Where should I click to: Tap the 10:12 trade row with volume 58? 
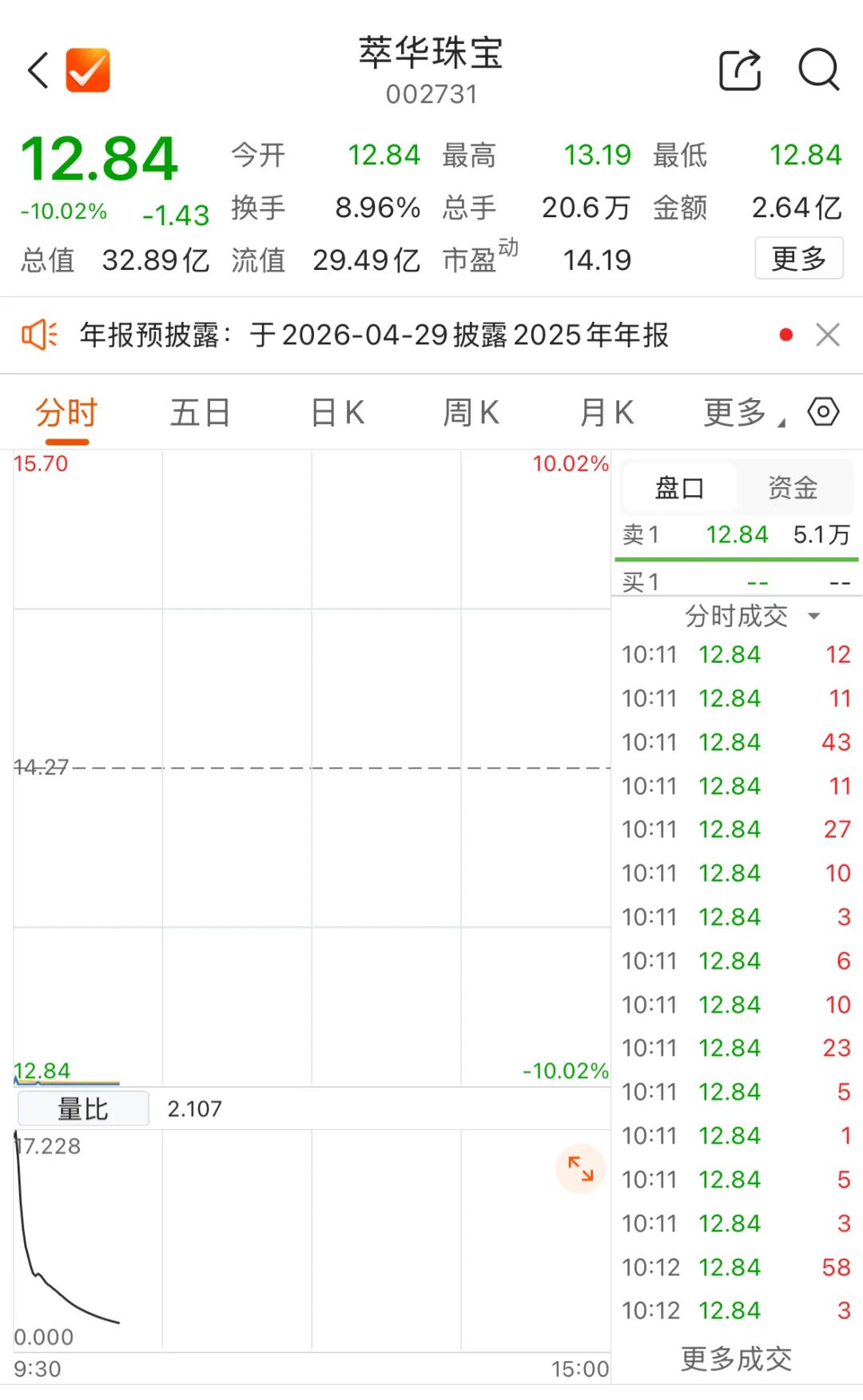[x=737, y=1267]
